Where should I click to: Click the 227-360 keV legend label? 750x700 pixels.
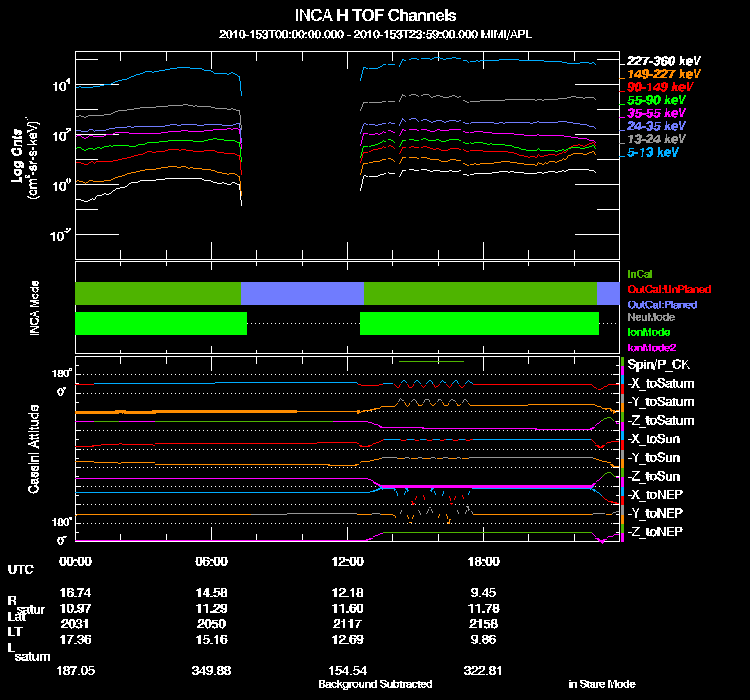pos(657,61)
